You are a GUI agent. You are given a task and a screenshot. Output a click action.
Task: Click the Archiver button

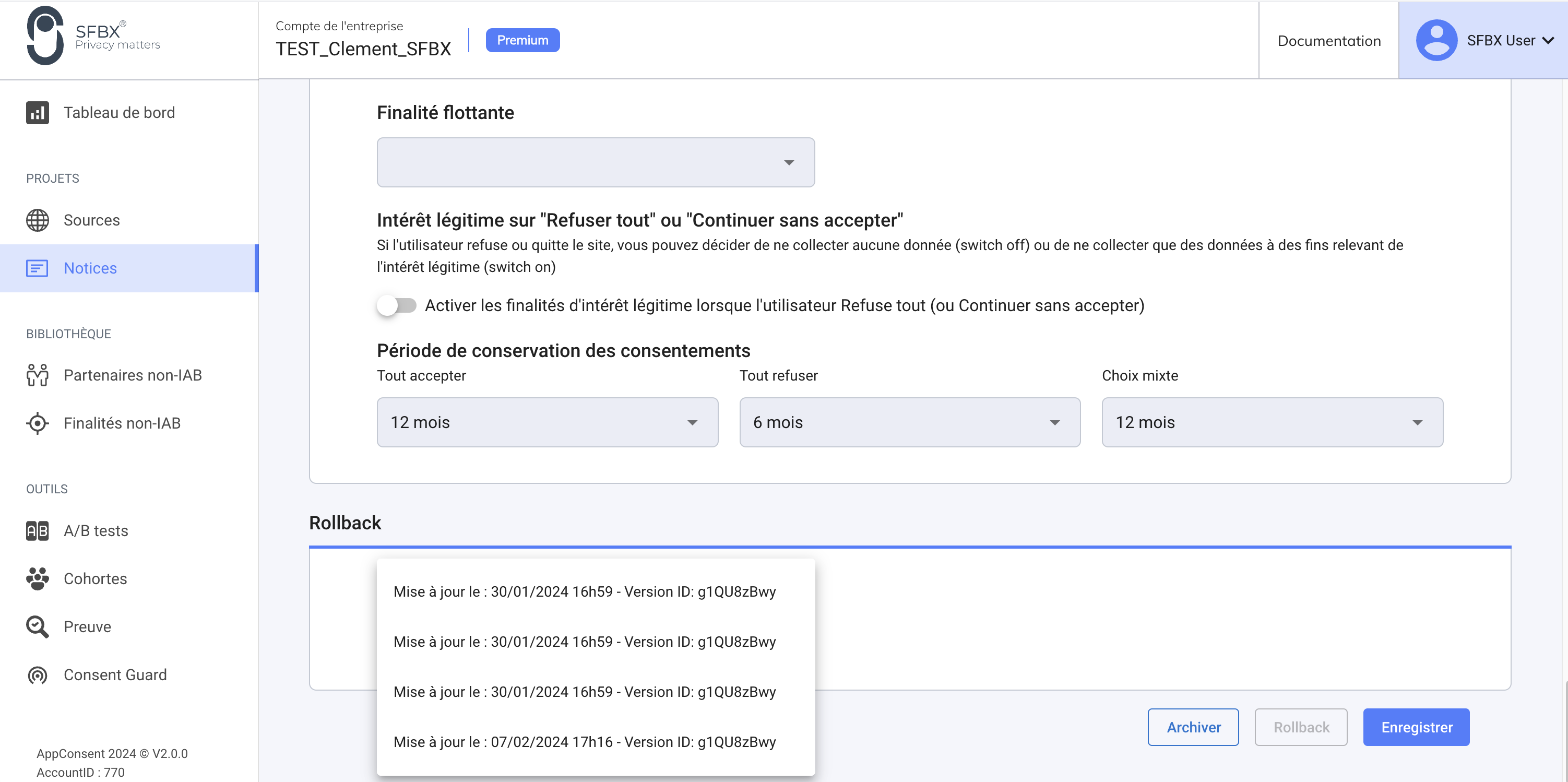pos(1192,727)
